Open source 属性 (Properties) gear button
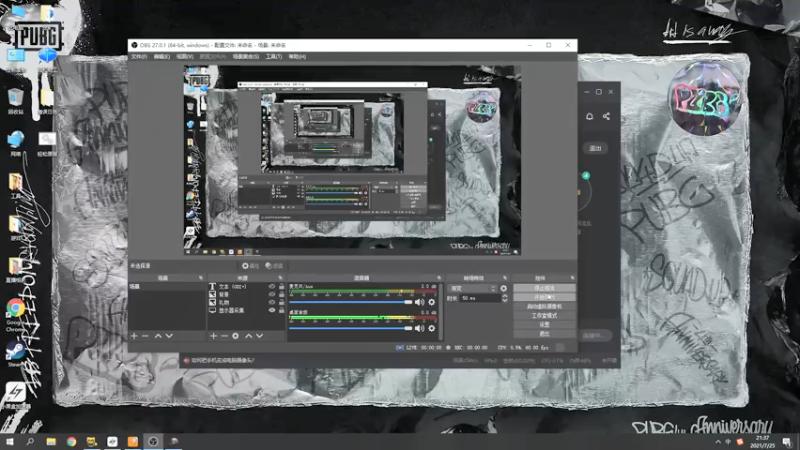800x450 pixels. pyautogui.click(x=251, y=266)
